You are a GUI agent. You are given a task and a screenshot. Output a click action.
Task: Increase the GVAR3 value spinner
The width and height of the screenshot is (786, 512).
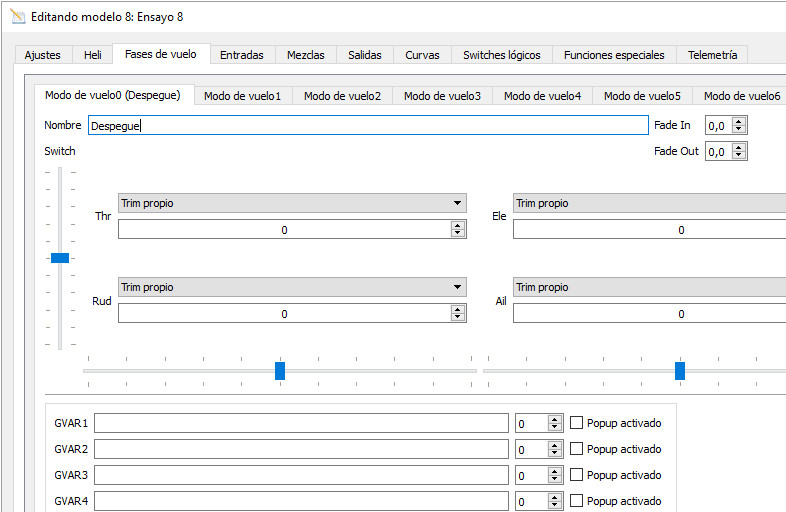(555, 471)
